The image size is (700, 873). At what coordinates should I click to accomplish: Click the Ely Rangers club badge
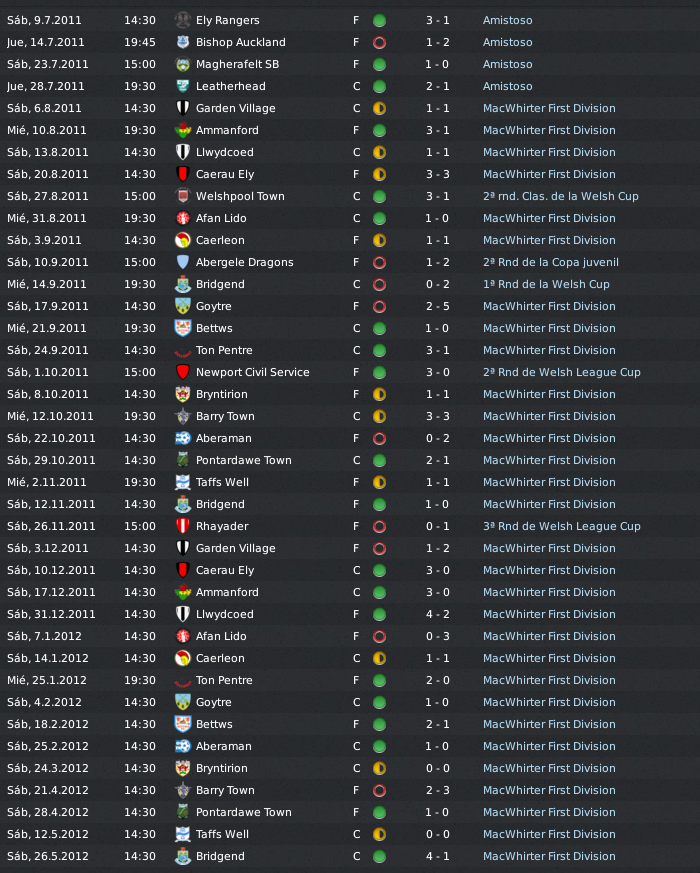point(183,21)
